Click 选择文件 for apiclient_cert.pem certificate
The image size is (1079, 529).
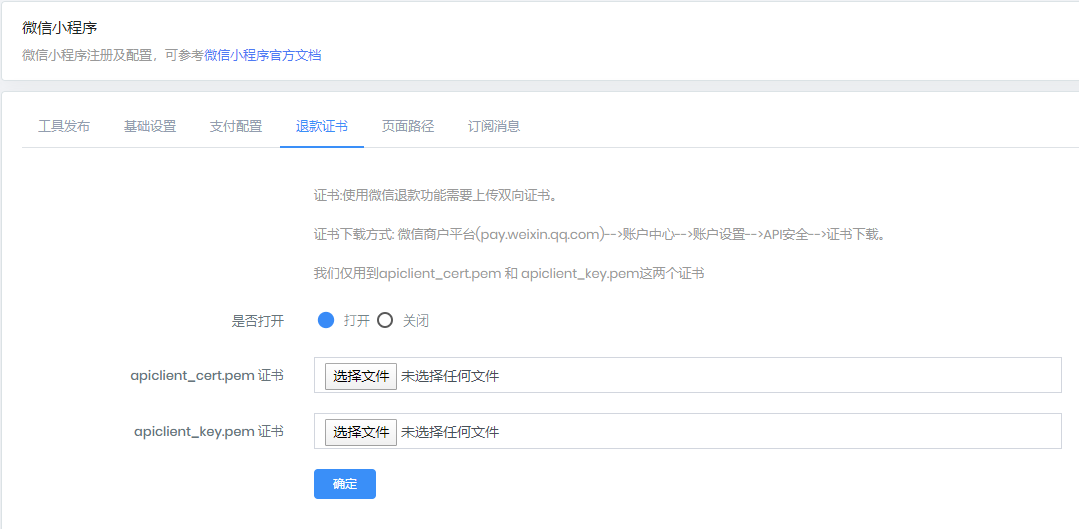click(x=361, y=376)
